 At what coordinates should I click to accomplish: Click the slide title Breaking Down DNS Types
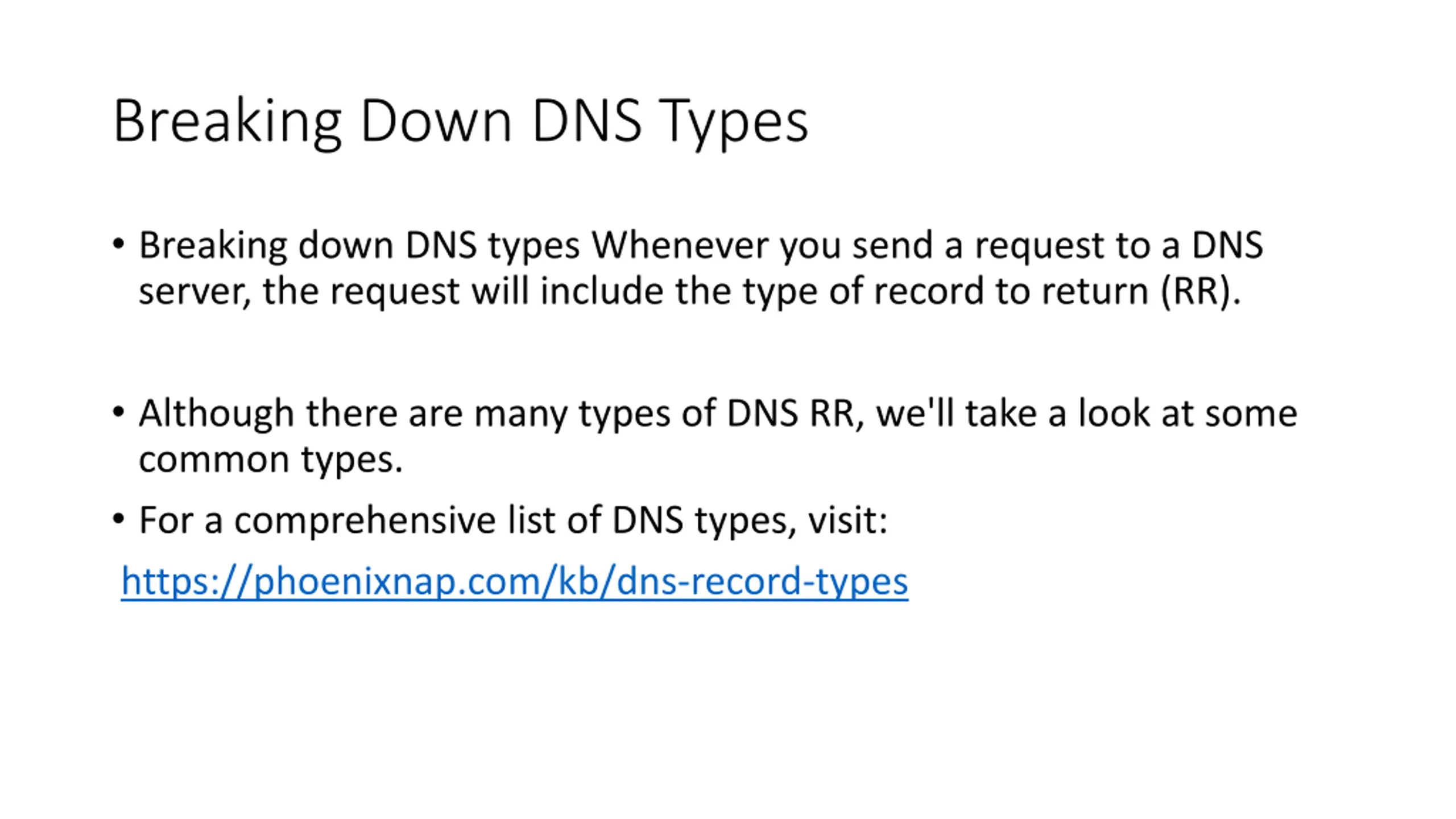point(461,122)
